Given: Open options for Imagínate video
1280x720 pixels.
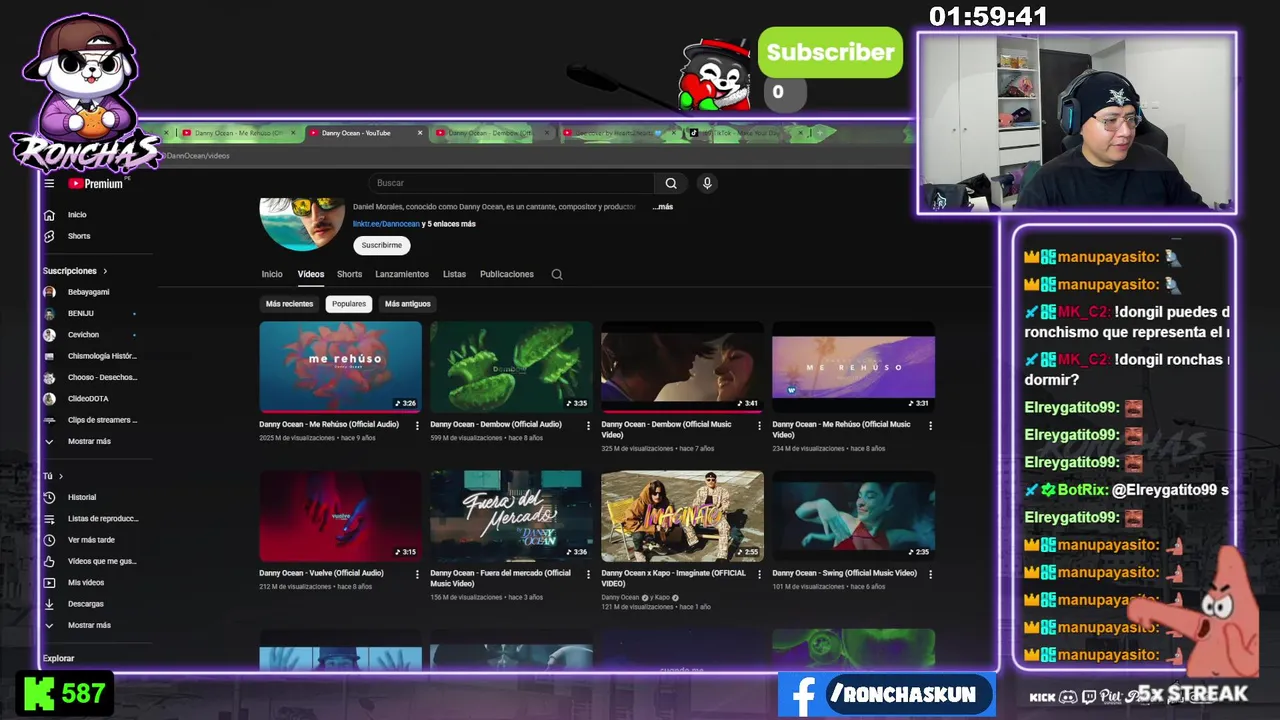Looking at the screenshot, I should [x=759, y=574].
